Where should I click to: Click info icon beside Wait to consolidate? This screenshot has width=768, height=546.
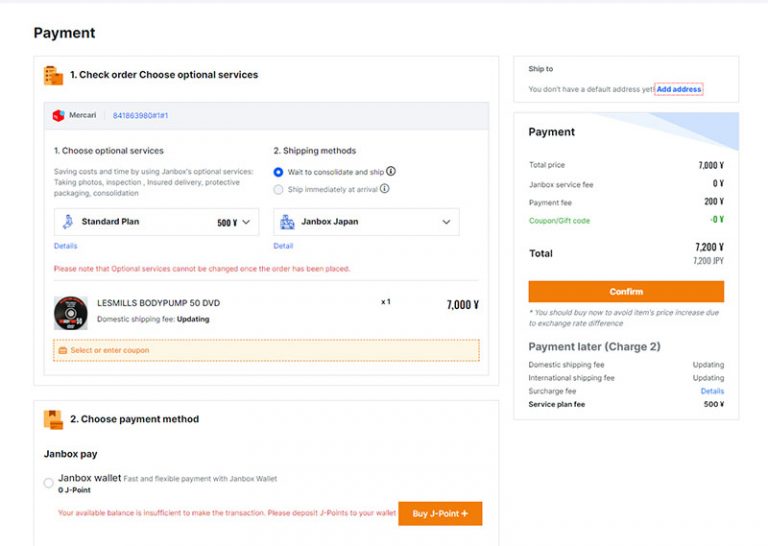(391, 171)
